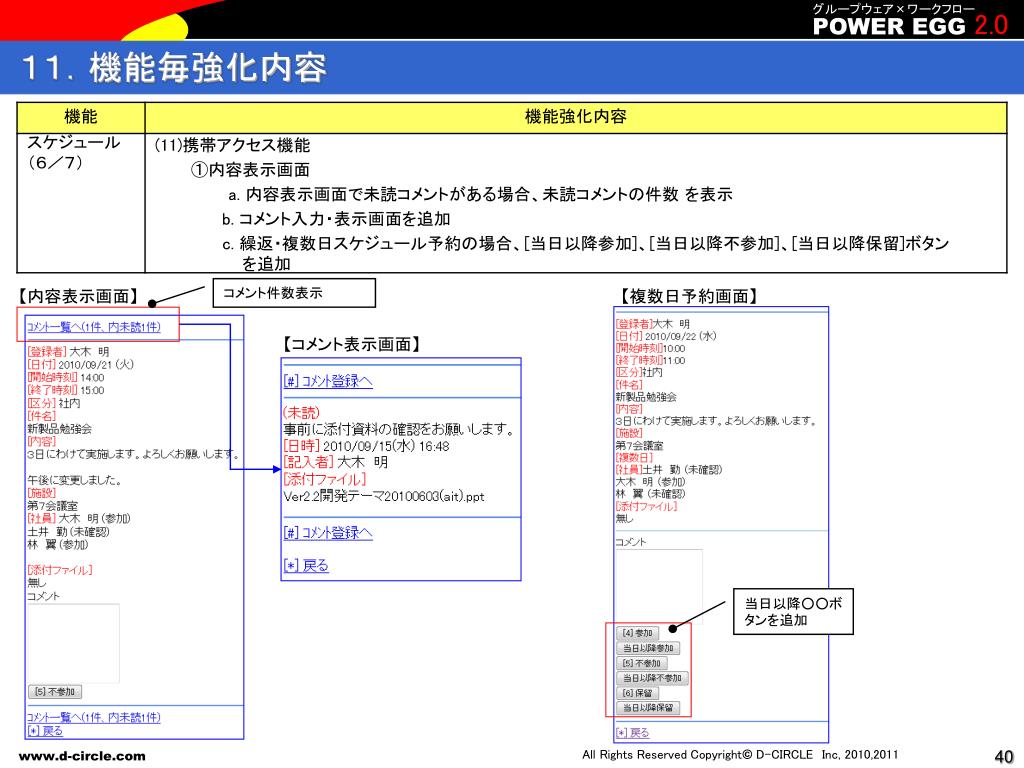Click the [6] 保留 button
Image resolution: width=1024 pixels, height=768 pixels.
pos(637,693)
